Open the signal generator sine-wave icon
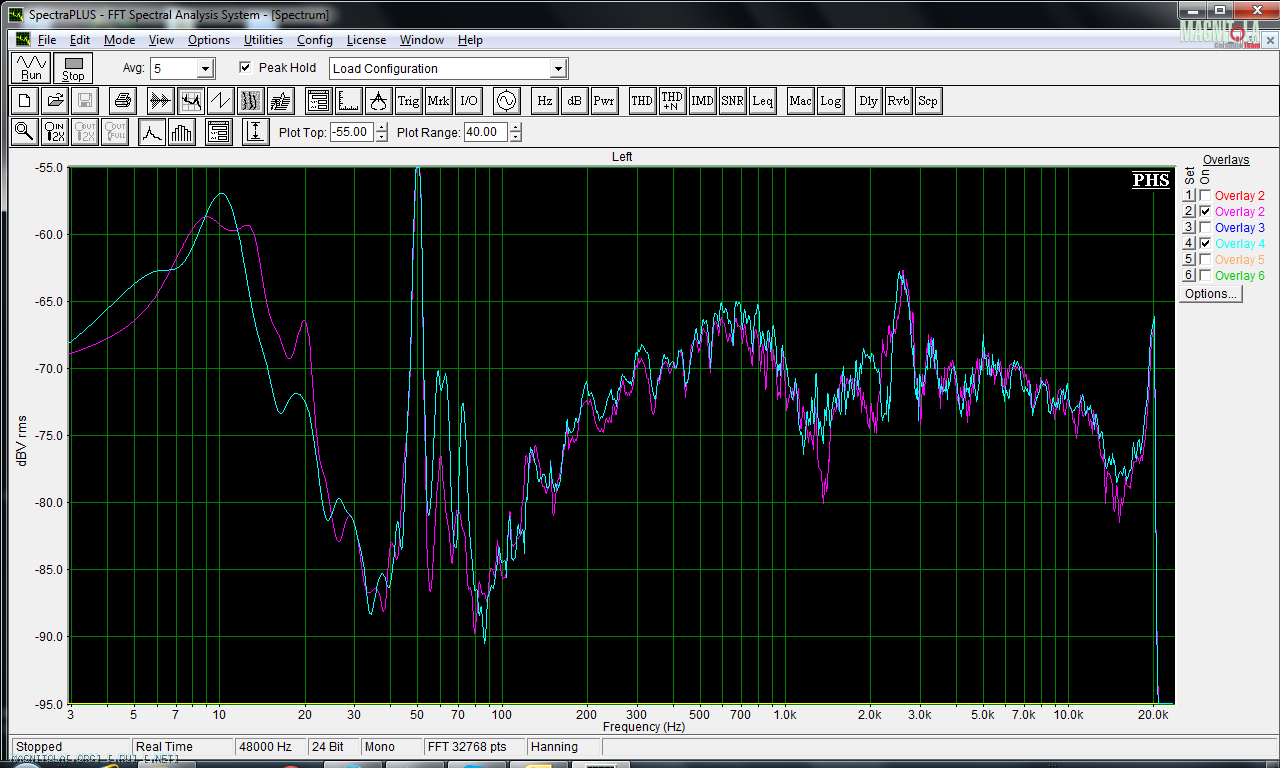This screenshot has width=1280, height=768. [506, 101]
